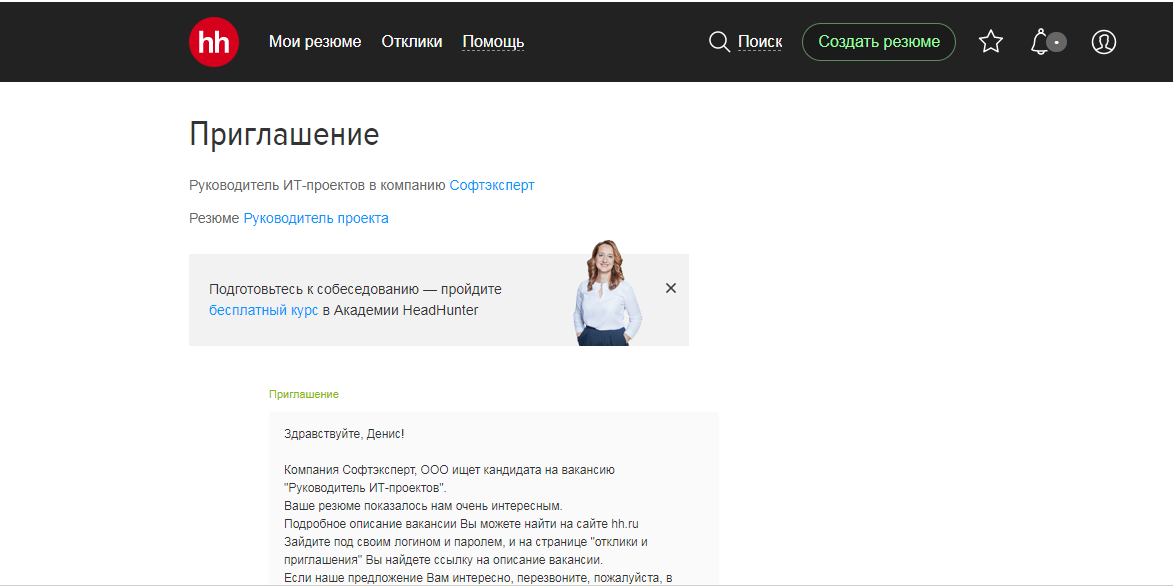The image size is (1173, 587).
Task: Open the Софтэксперт company link
Action: 491,185
